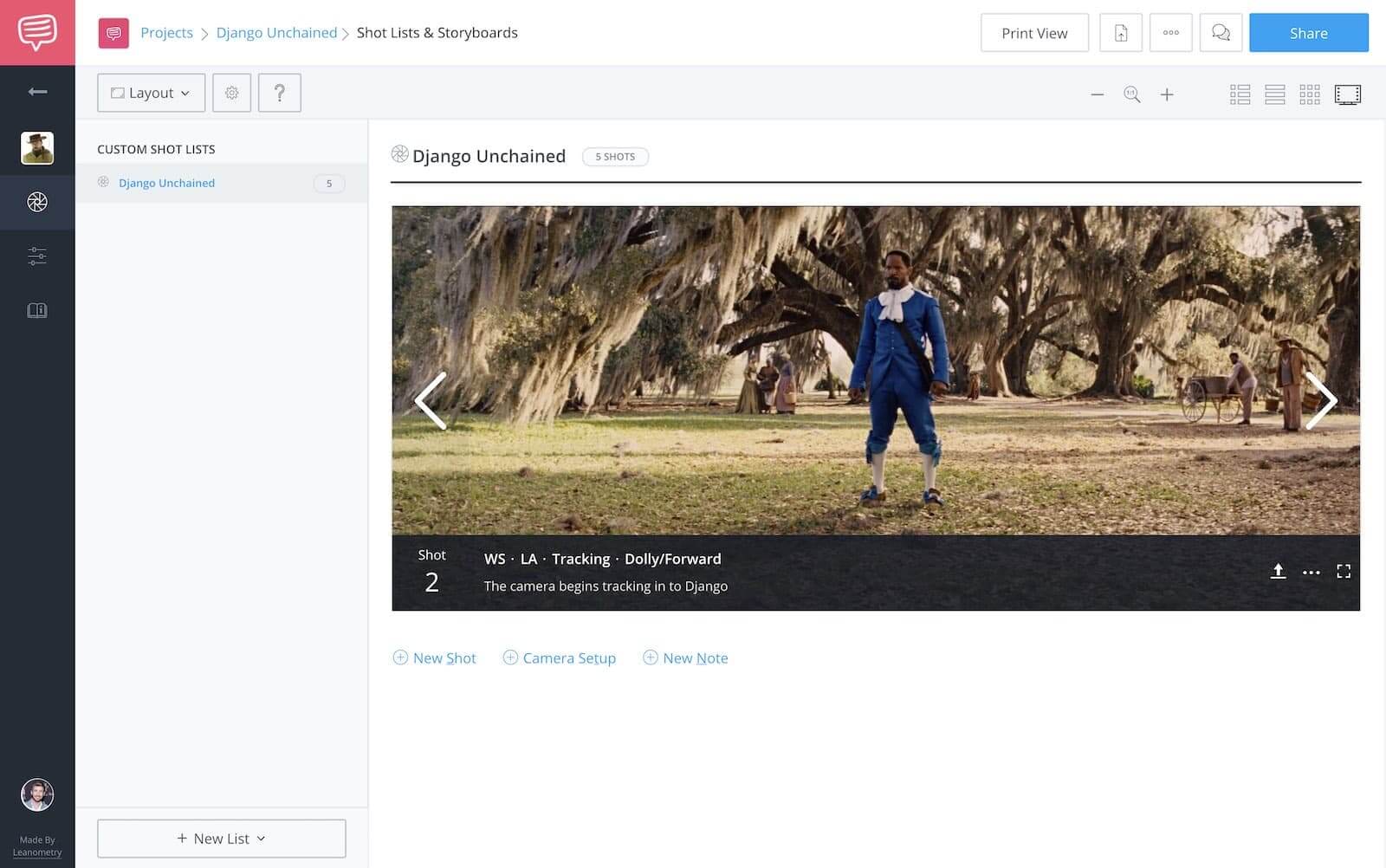
Task: Click the shot description text
Action: (x=606, y=586)
